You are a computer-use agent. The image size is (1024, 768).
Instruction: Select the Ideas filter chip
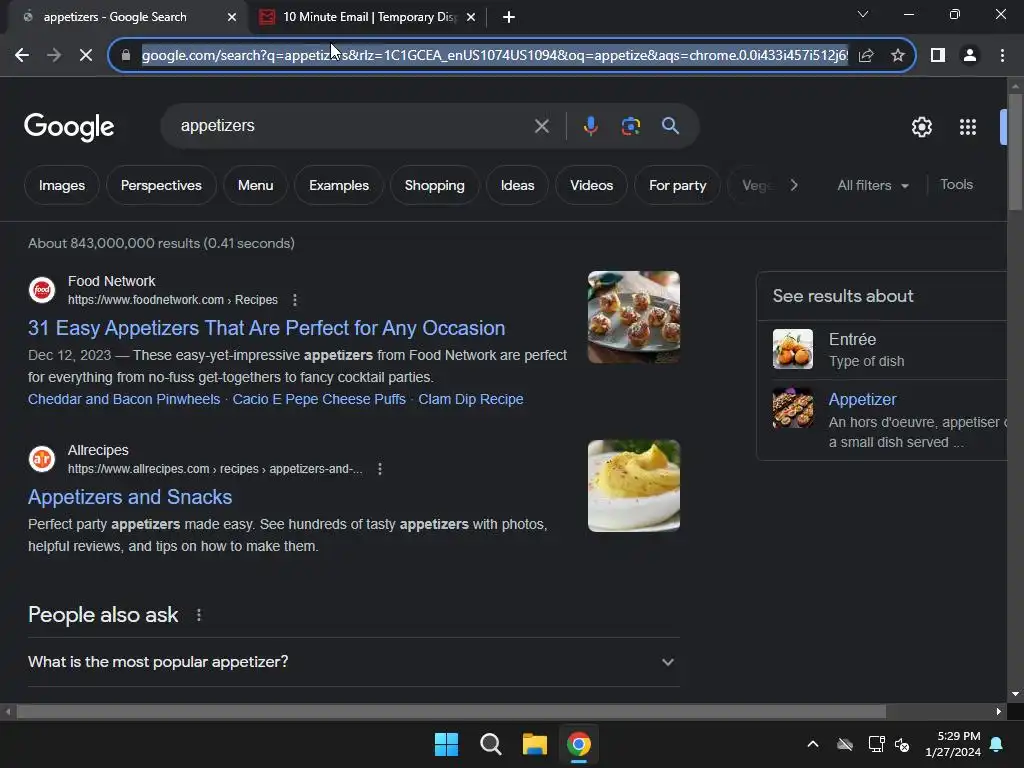click(x=517, y=185)
